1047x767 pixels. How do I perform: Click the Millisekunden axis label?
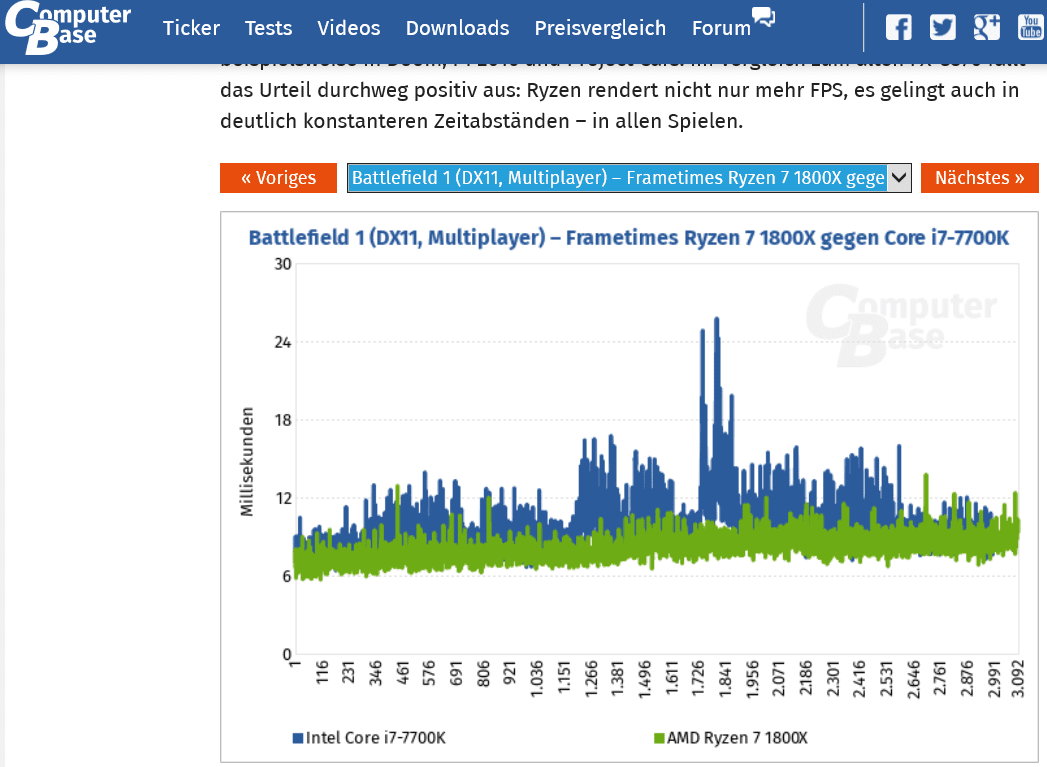click(x=247, y=461)
